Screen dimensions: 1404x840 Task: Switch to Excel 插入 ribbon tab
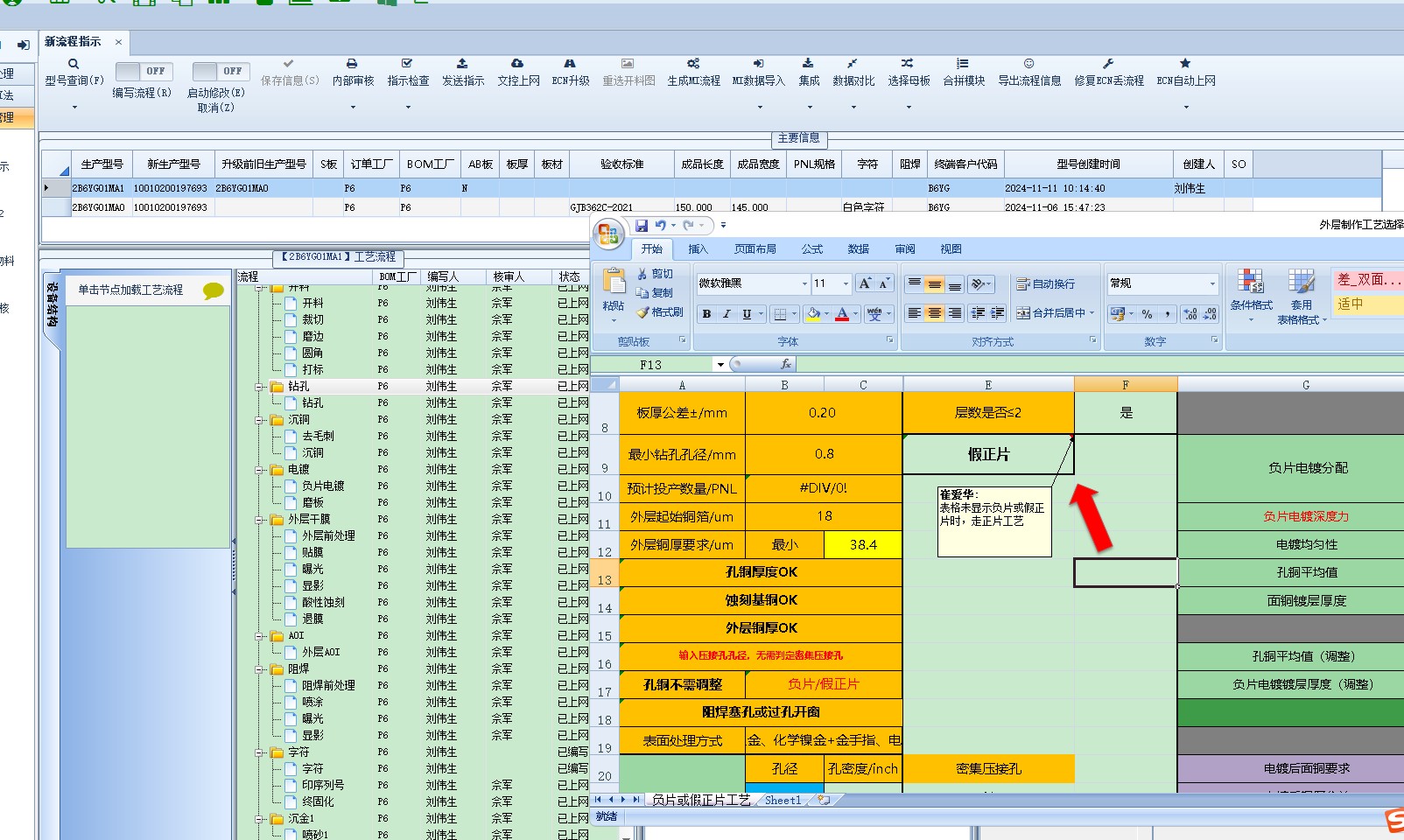tap(698, 249)
